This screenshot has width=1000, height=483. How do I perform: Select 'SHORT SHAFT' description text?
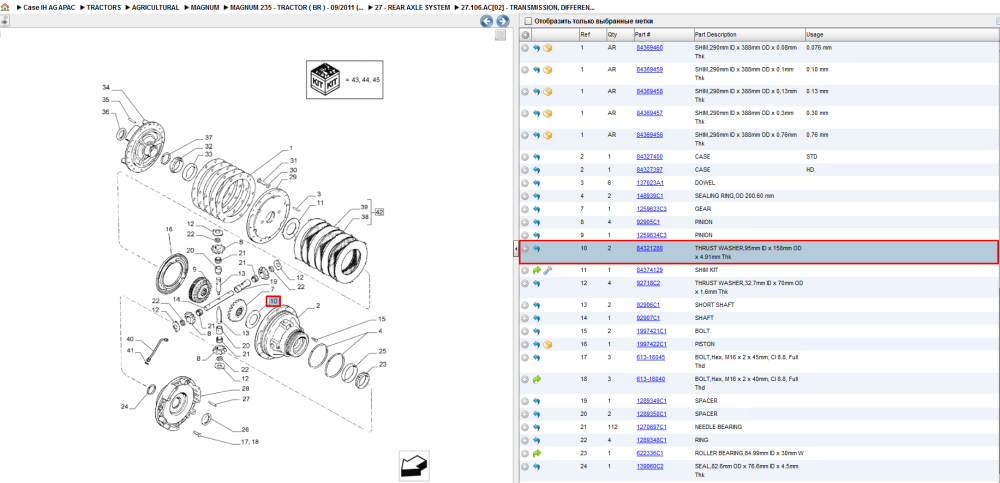[x=713, y=305]
